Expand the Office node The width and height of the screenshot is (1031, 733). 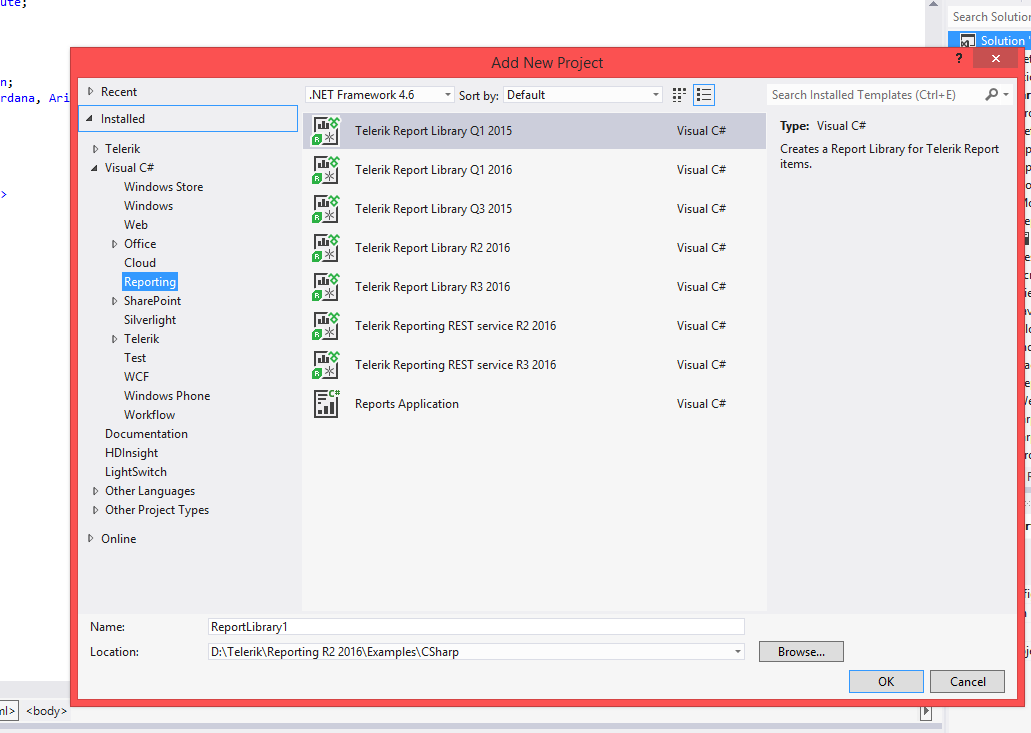(x=114, y=244)
